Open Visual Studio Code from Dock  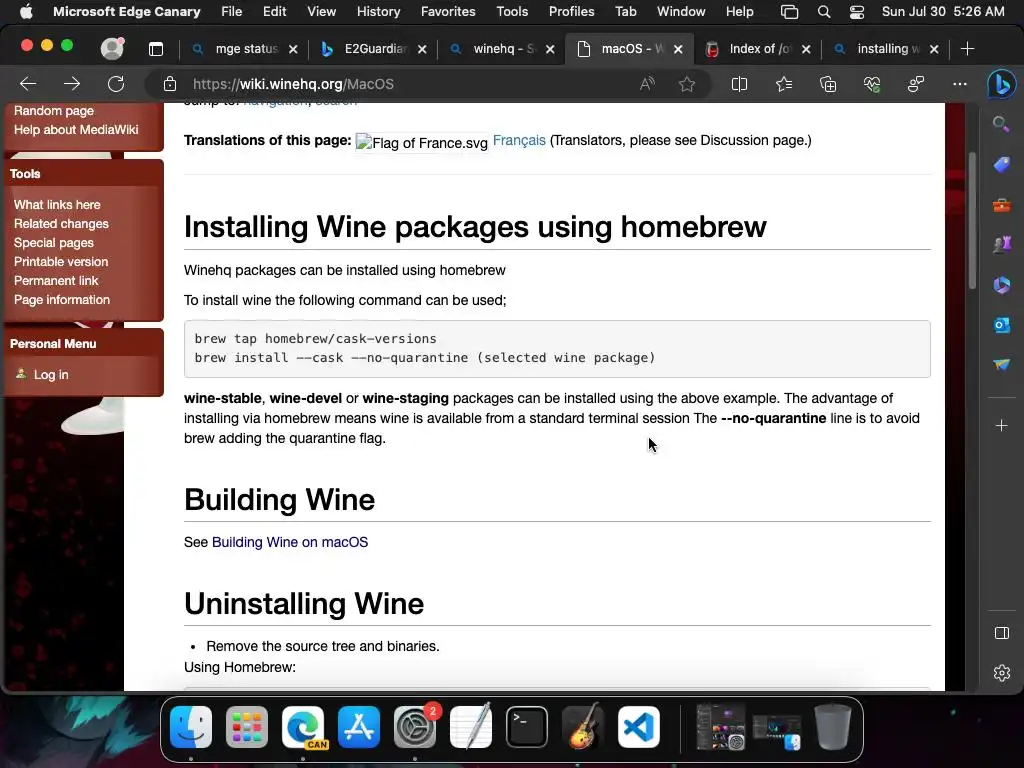click(x=639, y=727)
